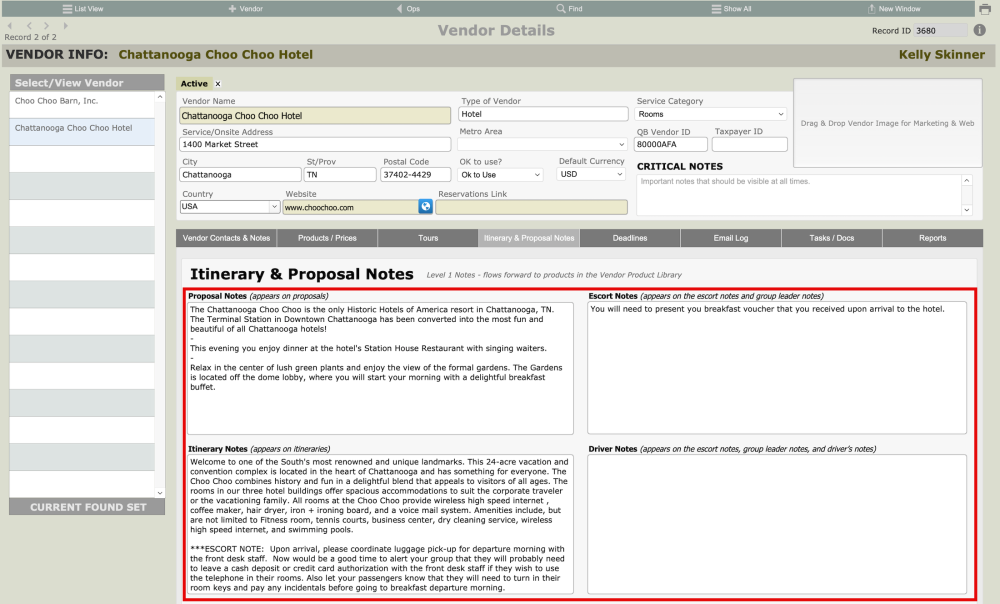The height and width of the screenshot is (604, 1000).
Task: Click the Critical Notes text area
Action: (x=798, y=195)
